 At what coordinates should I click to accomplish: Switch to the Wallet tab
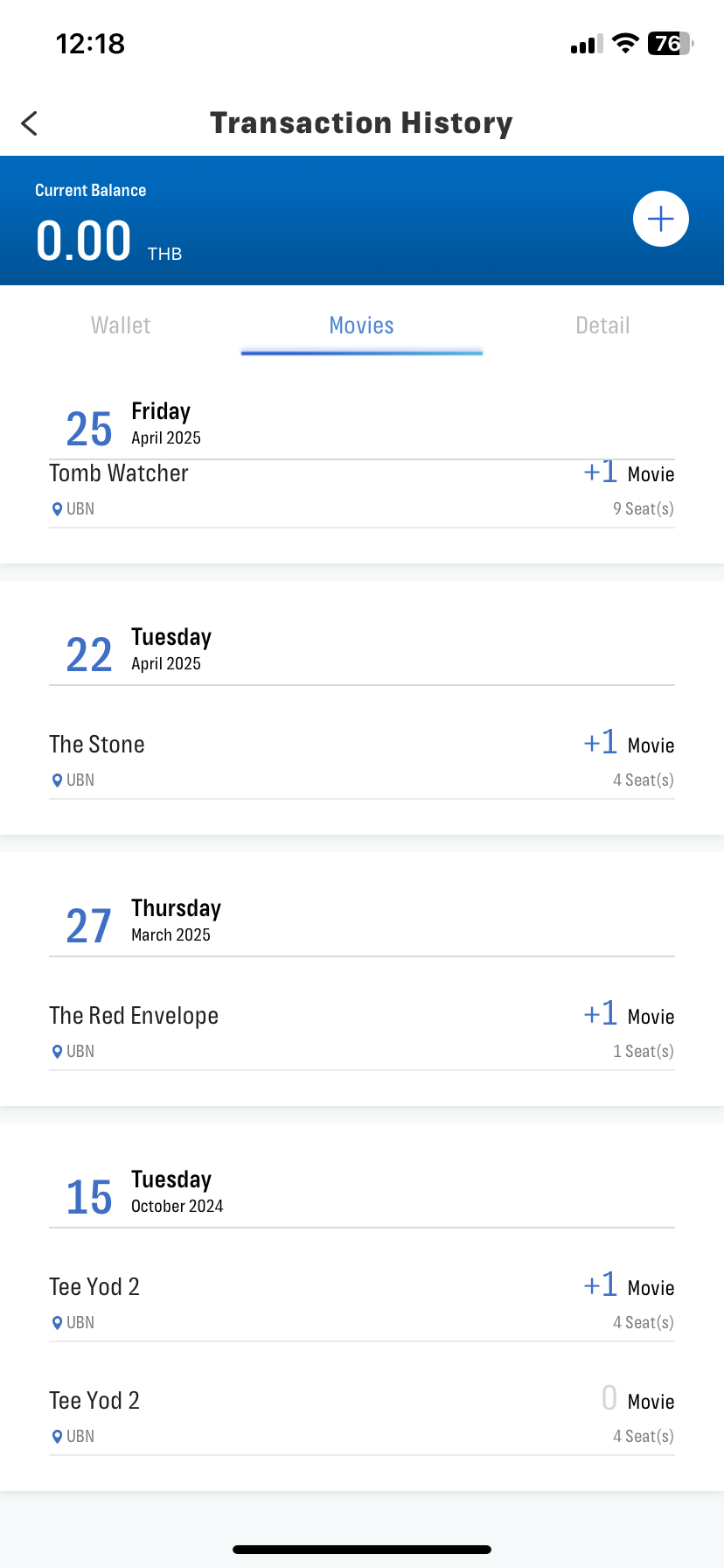[121, 325]
